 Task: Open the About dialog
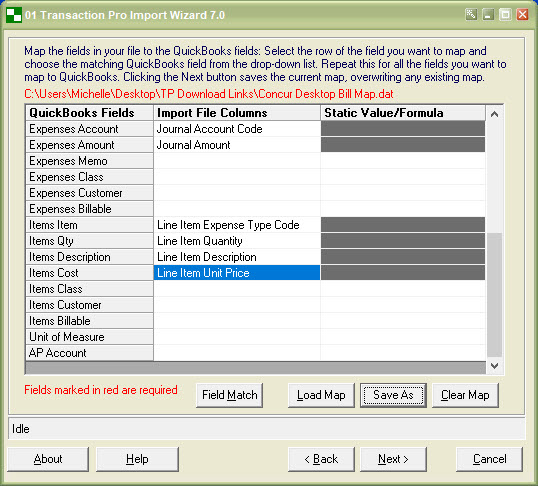(48, 459)
